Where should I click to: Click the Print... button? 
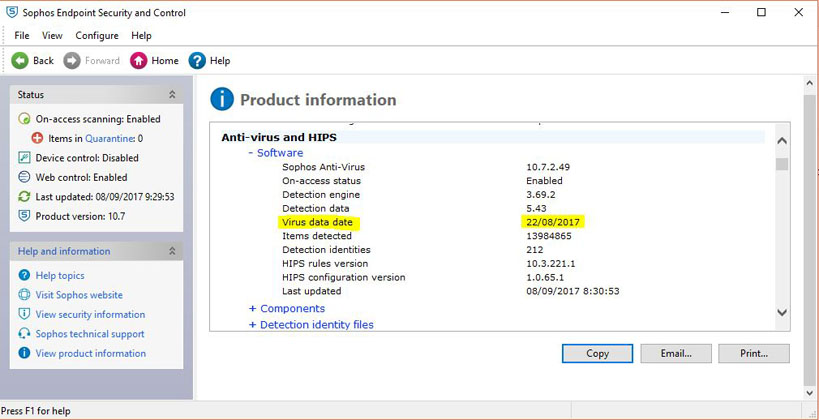coord(754,353)
